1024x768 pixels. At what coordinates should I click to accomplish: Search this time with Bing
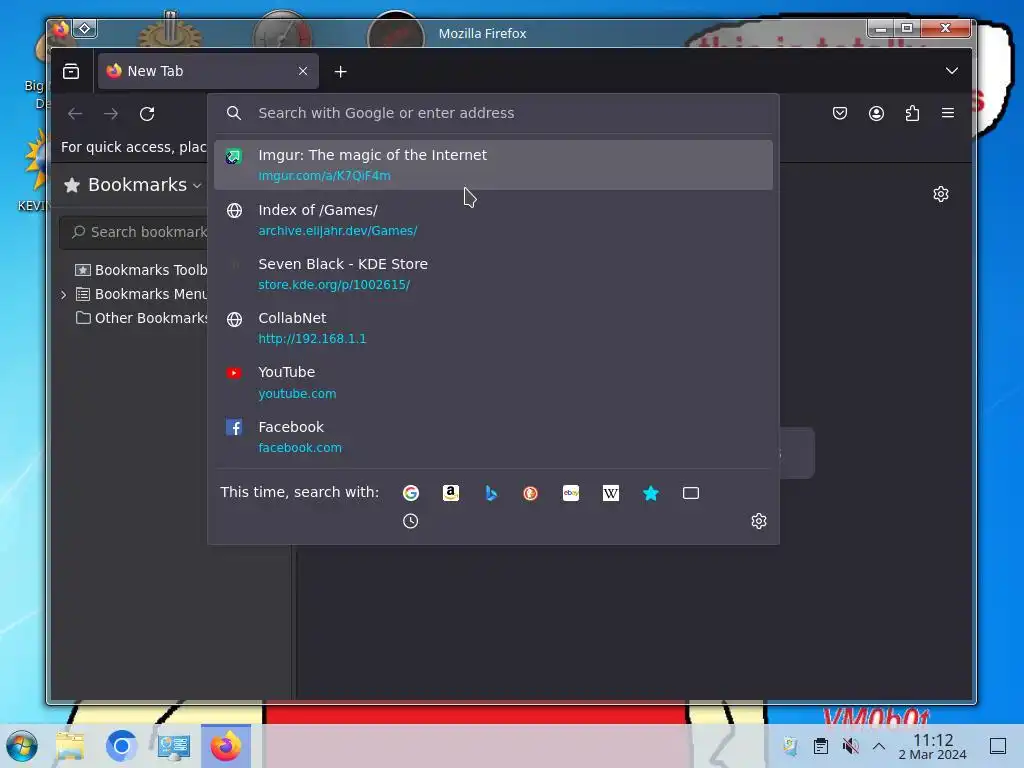pos(491,493)
